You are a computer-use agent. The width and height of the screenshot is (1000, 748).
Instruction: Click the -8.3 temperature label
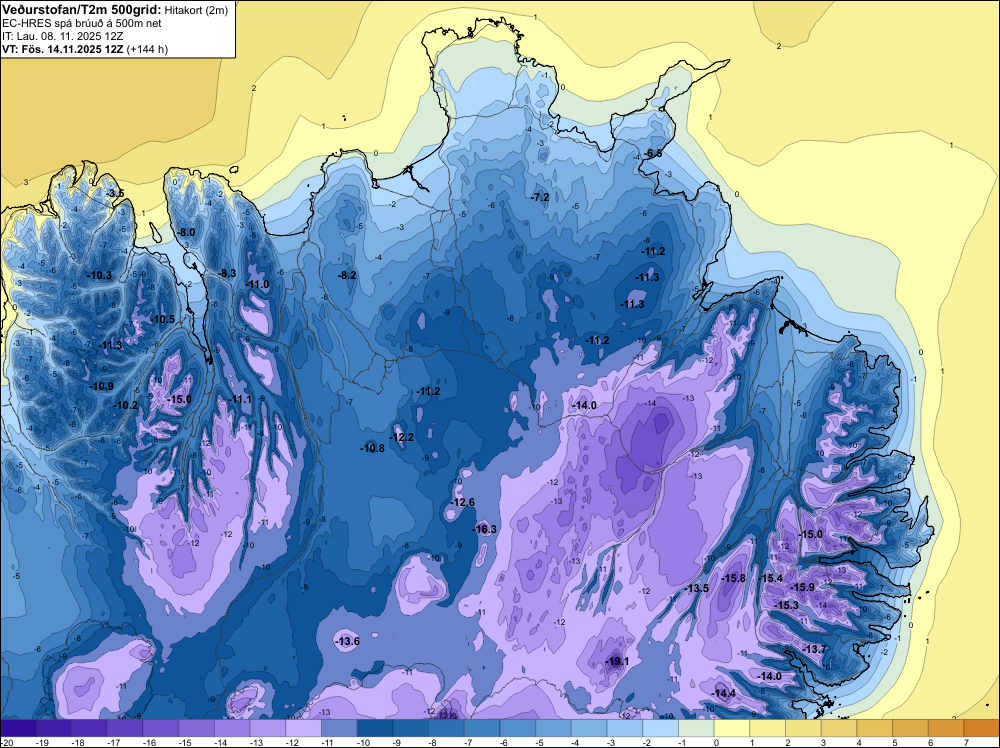click(227, 273)
